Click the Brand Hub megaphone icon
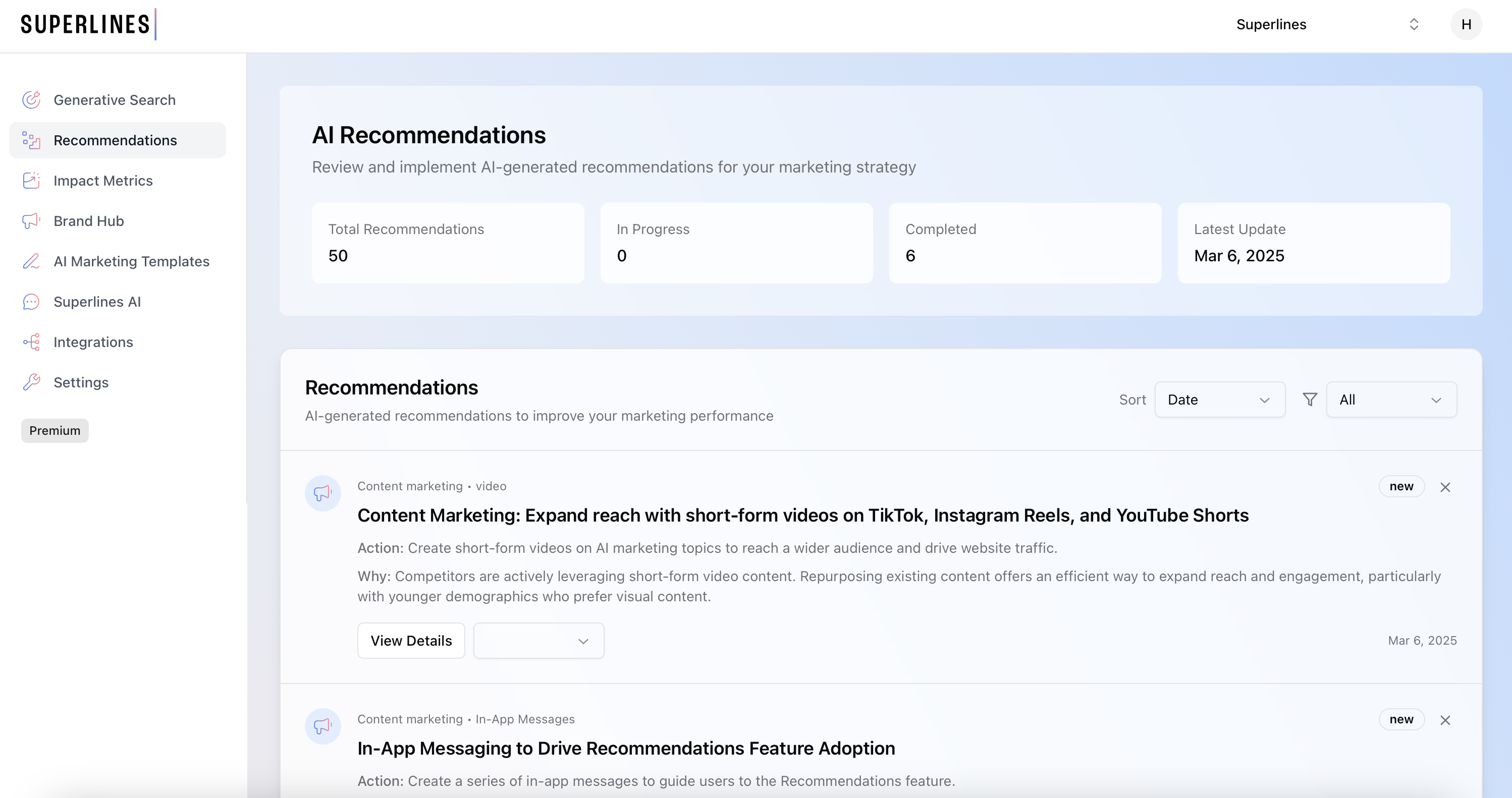This screenshot has height=798, width=1512. [31, 221]
